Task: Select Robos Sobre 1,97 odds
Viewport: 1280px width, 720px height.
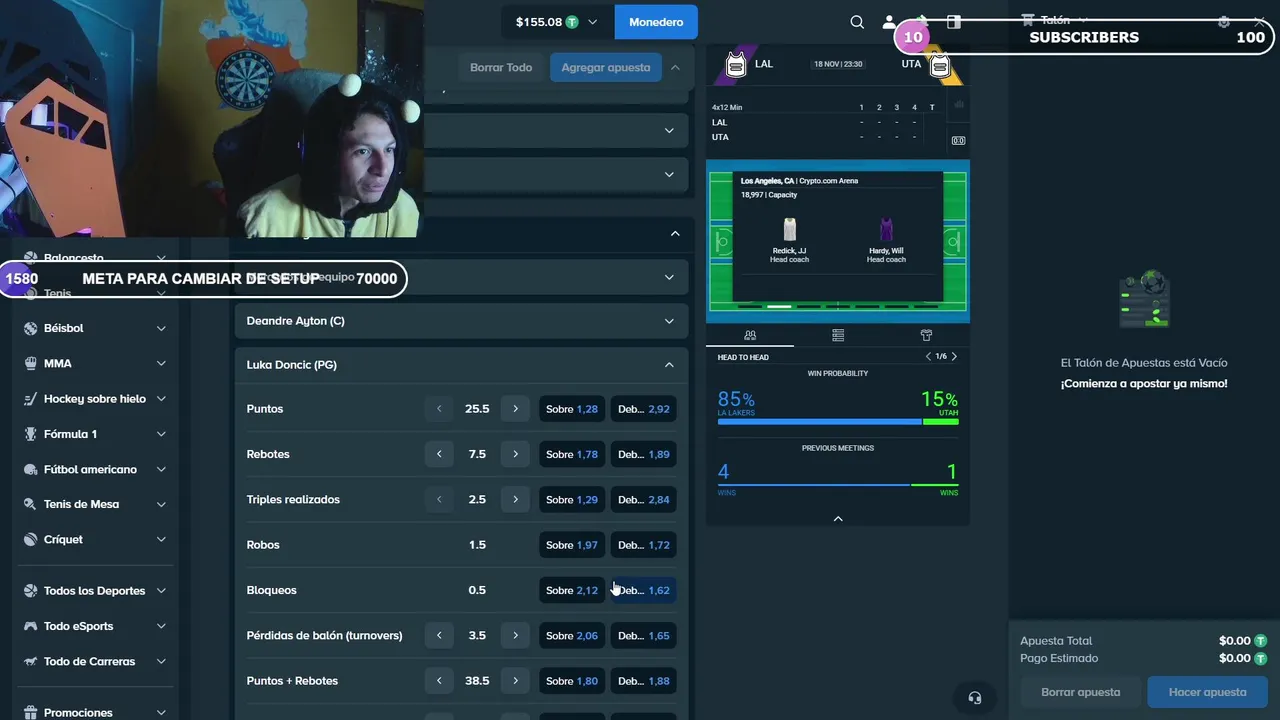Action: tap(572, 545)
